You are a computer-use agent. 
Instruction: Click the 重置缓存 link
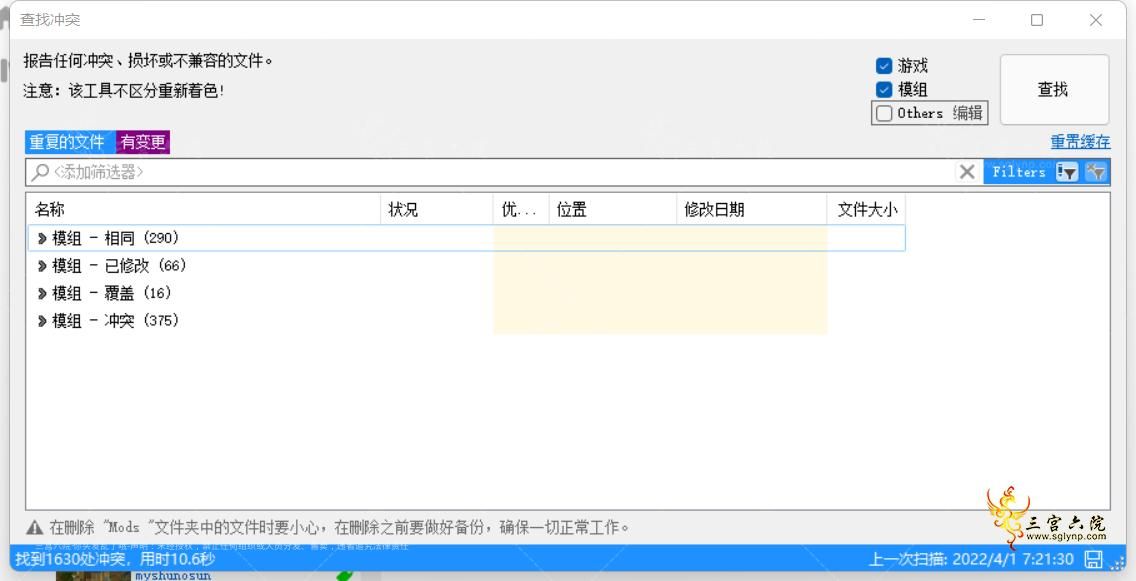tap(1080, 142)
